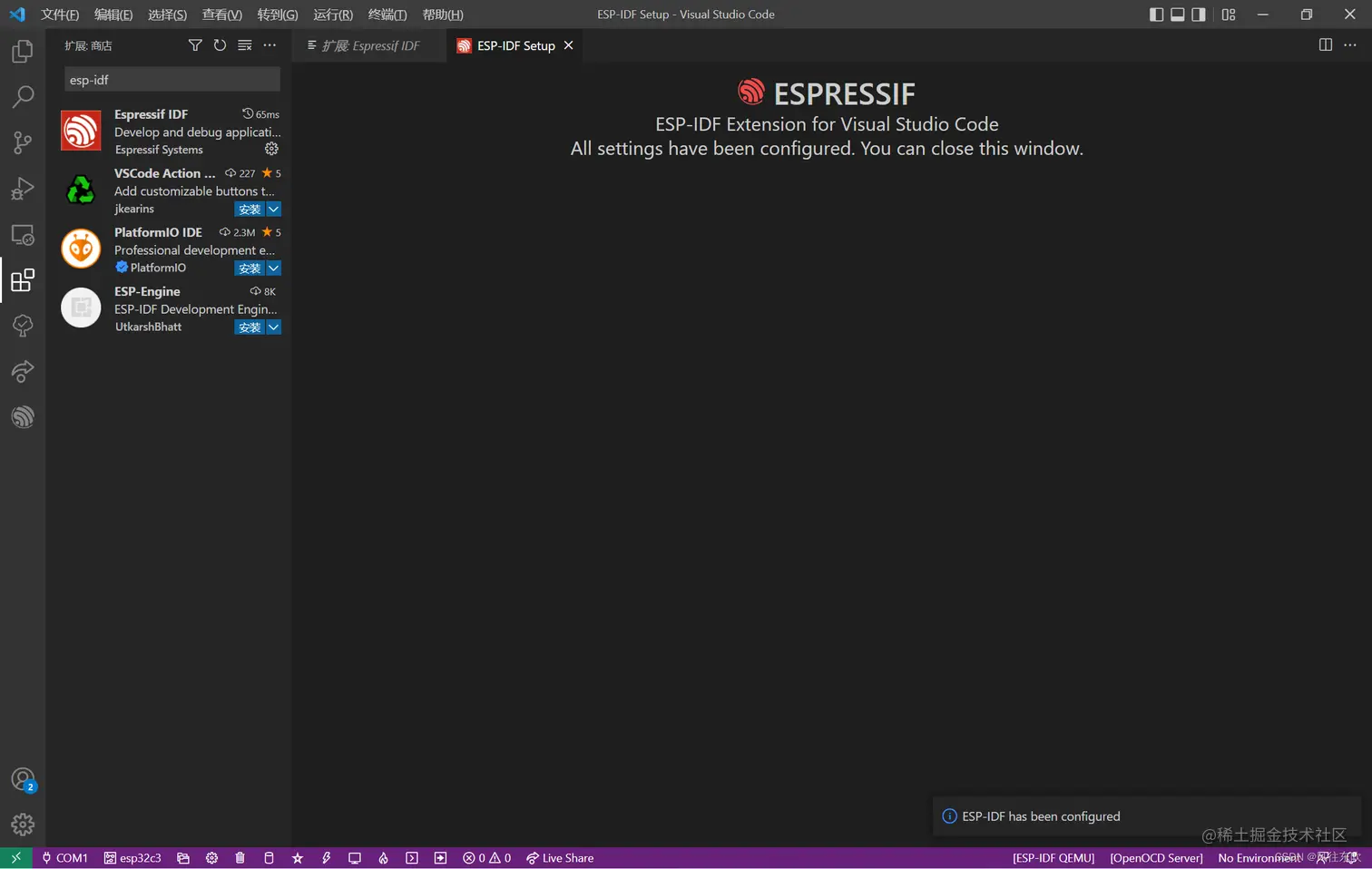1372x869 pixels.
Task: Execute custom task arrow icon
Action: (x=440, y=857)
